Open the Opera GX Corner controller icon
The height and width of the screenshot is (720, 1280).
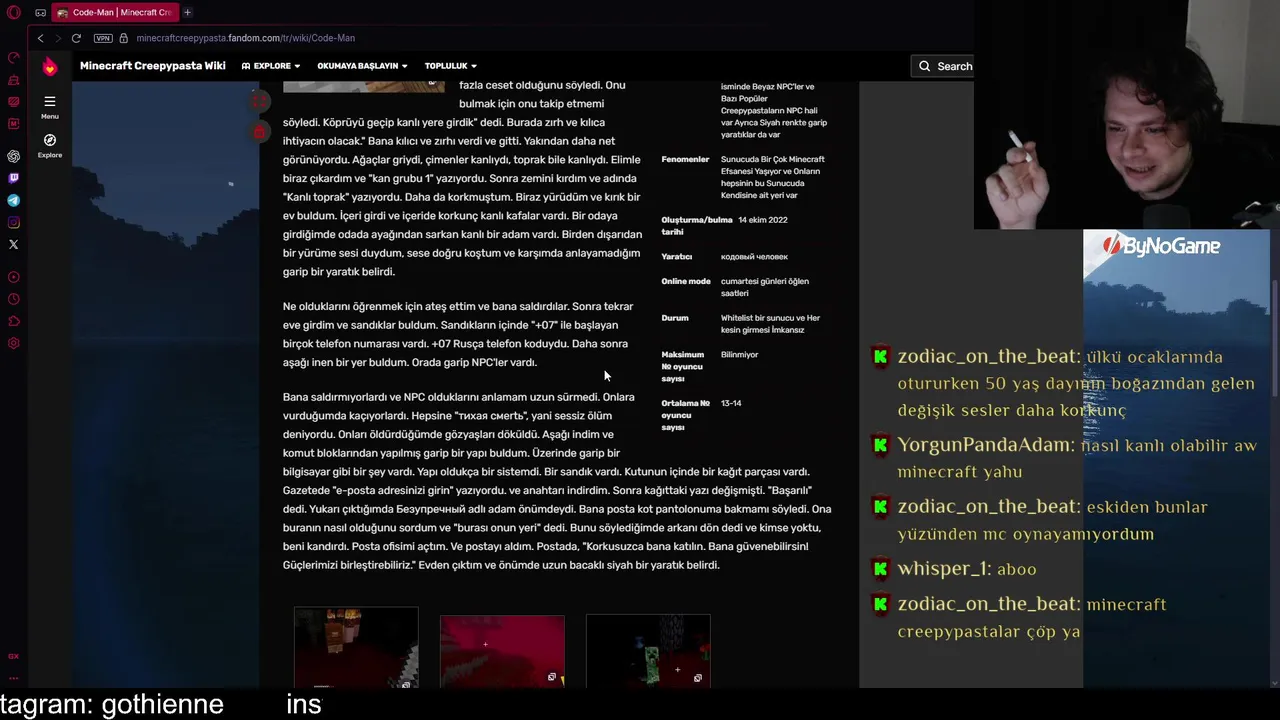40,13
